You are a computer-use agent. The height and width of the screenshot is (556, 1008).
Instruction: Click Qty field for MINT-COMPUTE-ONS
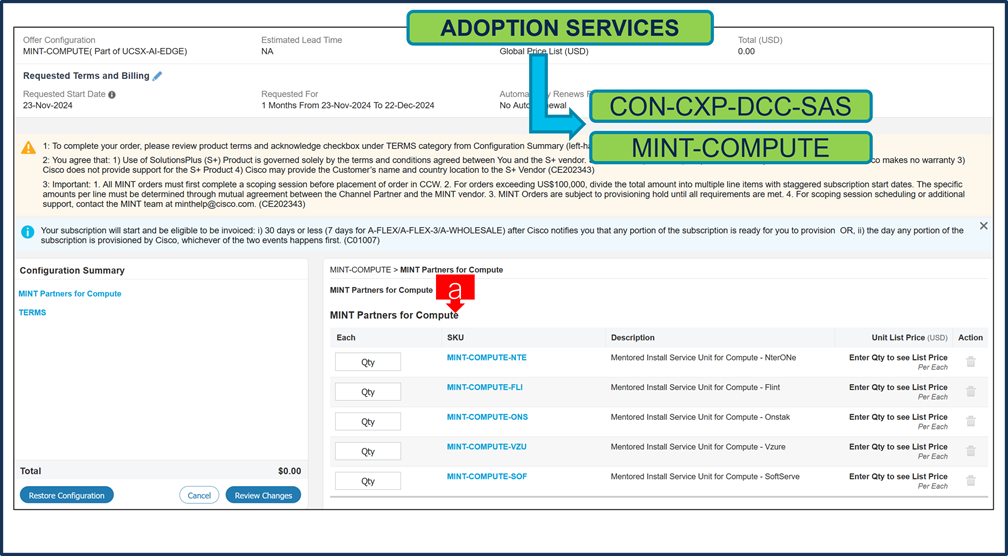[368, 421]
